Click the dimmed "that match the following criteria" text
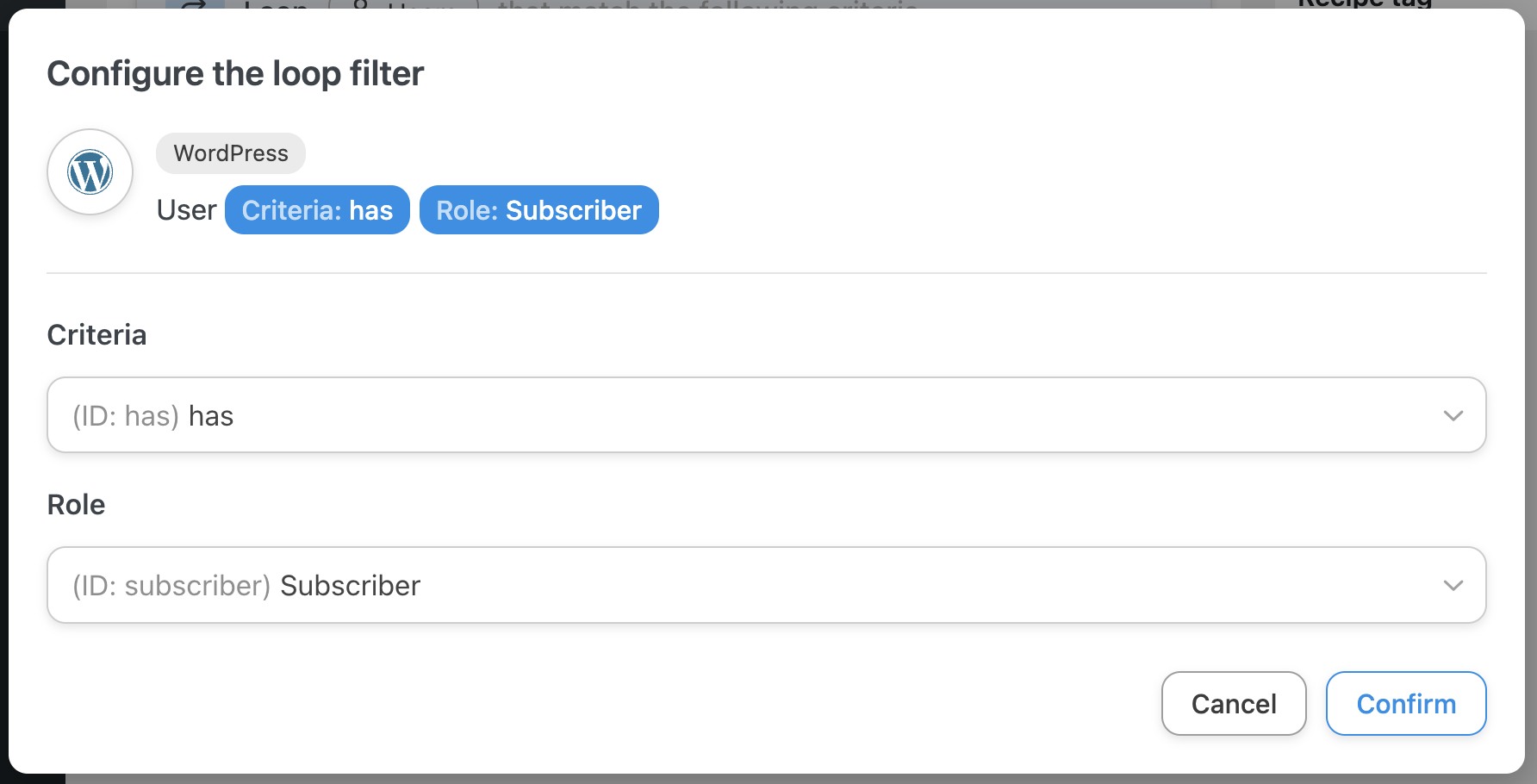This screenshot has width=1537, height=784. pyautogui.click(x=706, y=4)
